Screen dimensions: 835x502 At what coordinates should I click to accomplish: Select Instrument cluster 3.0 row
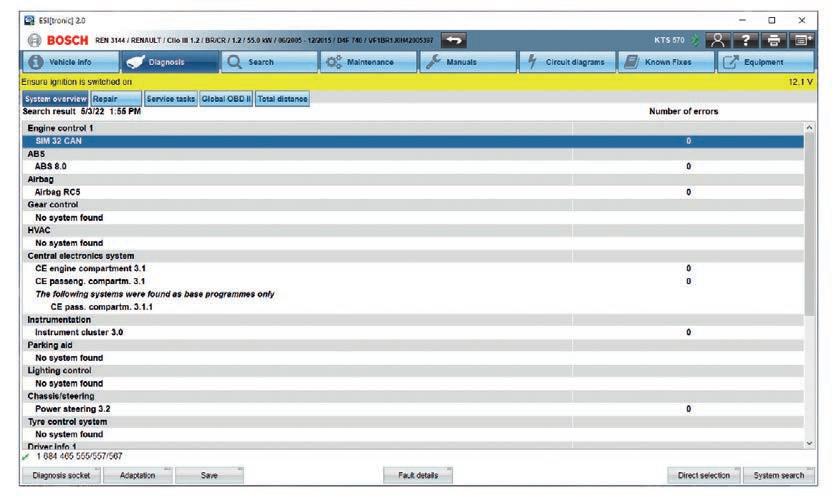413,332
